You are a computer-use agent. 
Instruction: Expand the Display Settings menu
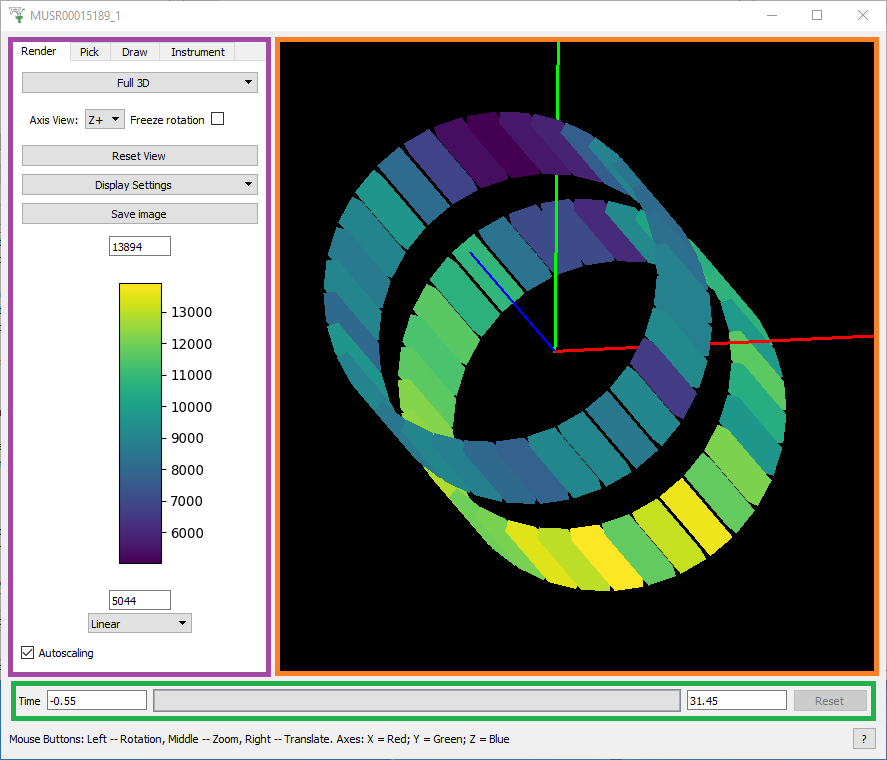click(140, 185)
